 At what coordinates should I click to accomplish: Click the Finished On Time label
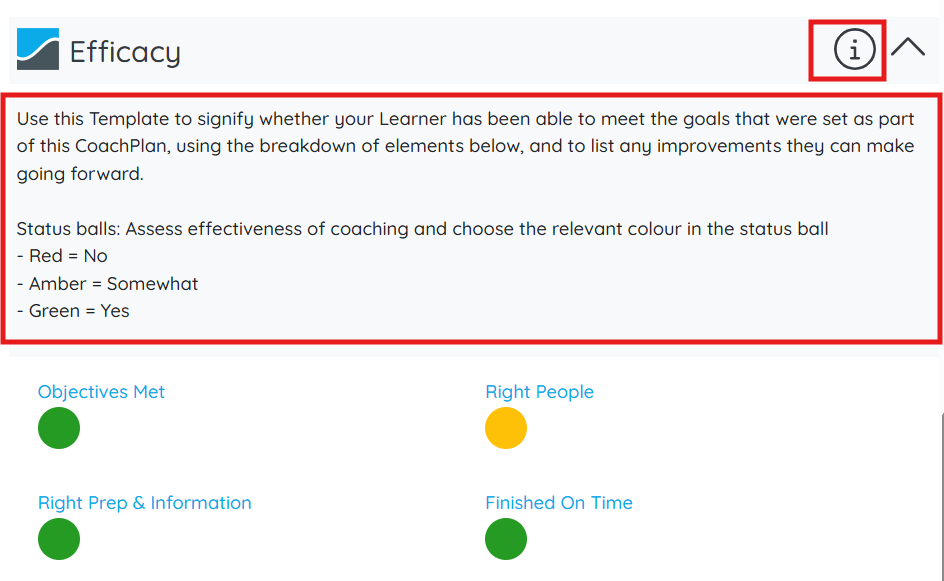click(559, 503)
